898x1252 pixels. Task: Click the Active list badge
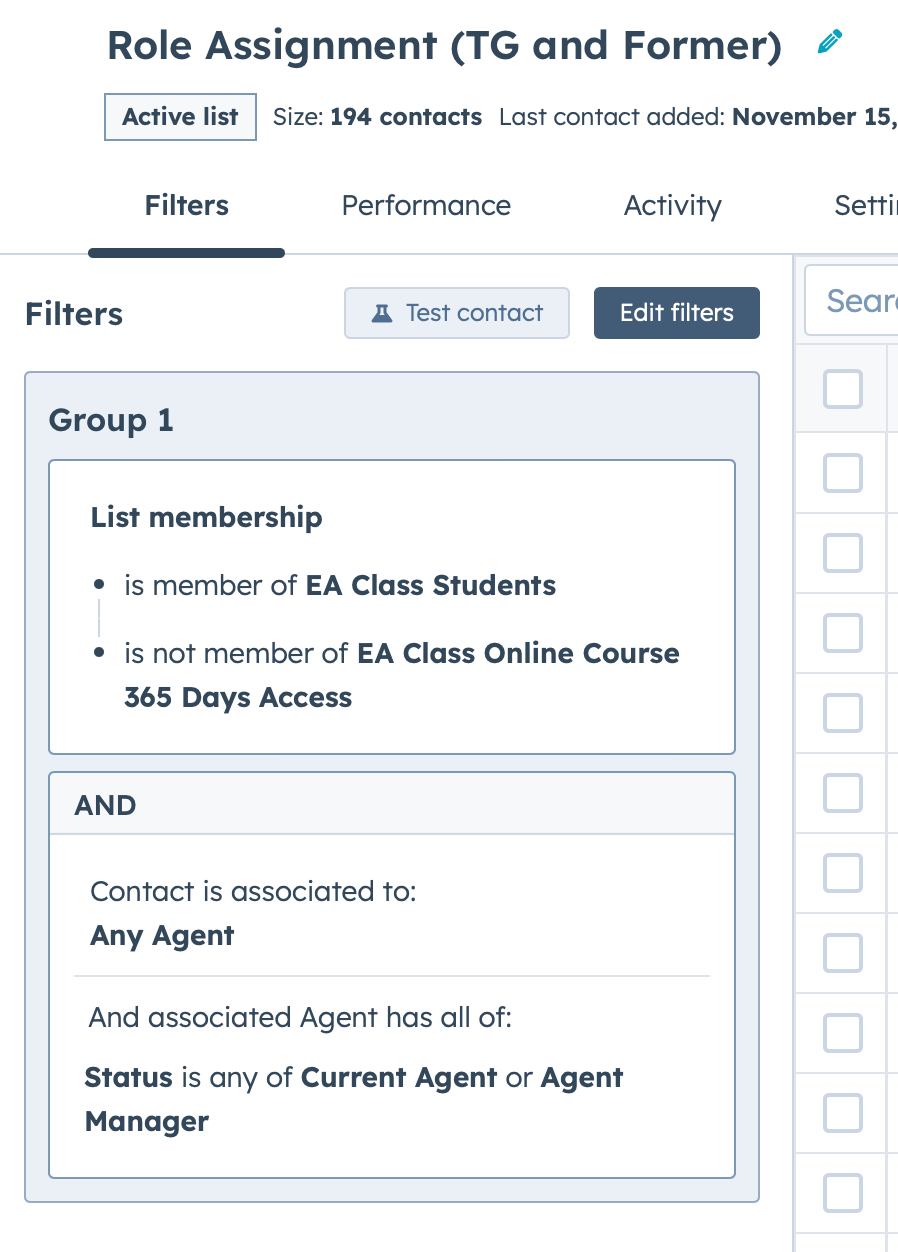pos(180,117)
